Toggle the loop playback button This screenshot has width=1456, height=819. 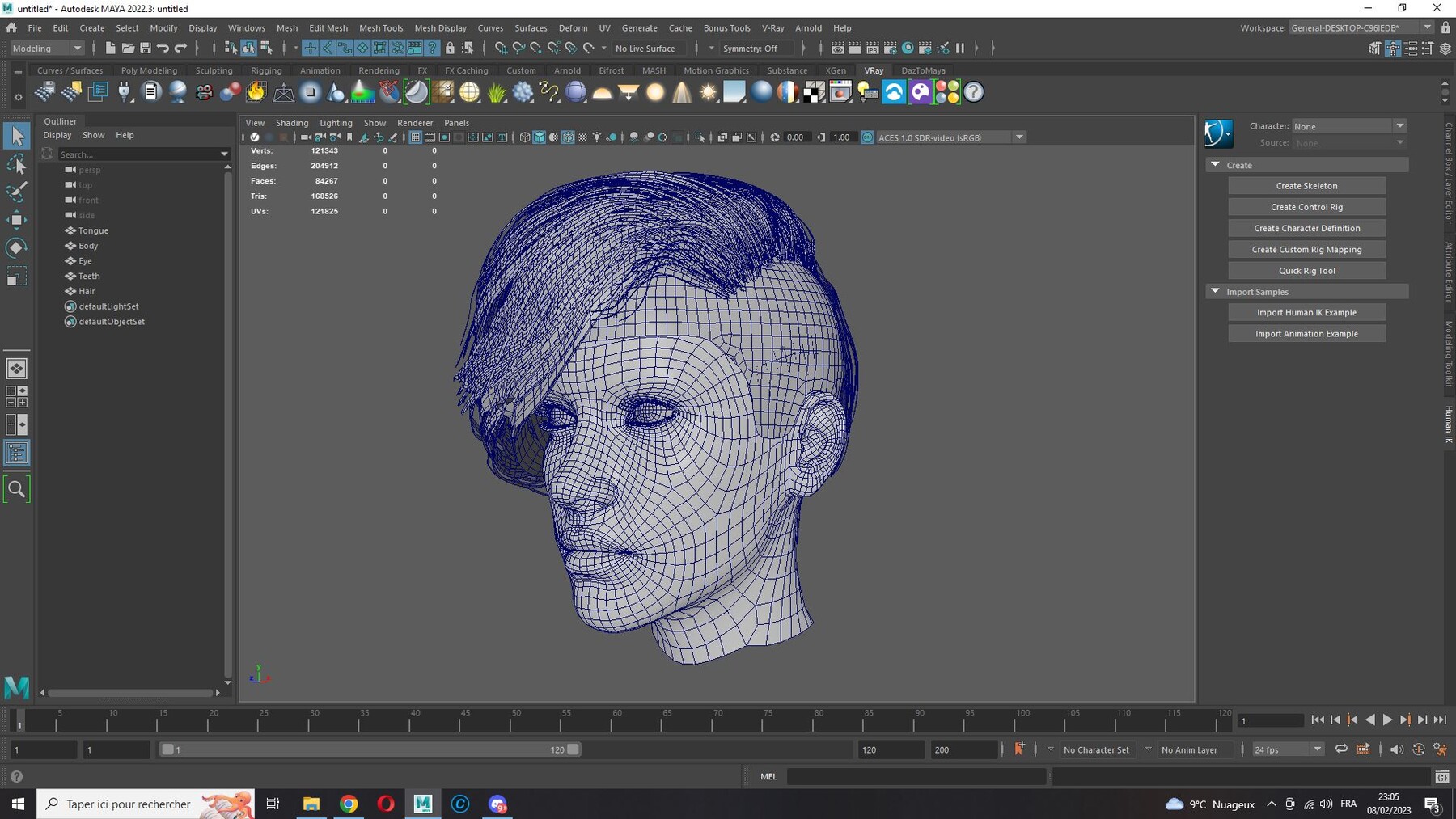pyautogui.click(x=1341, y=749)
